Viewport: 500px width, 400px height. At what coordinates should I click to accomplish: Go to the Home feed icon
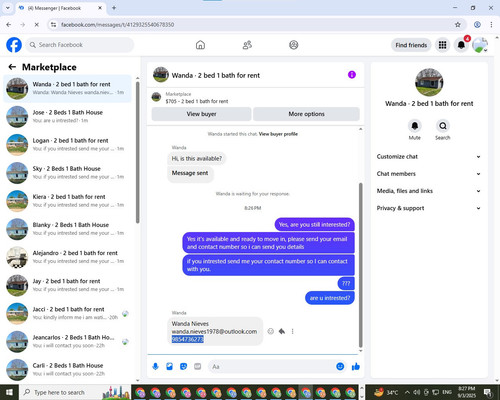tap(200, 45)
